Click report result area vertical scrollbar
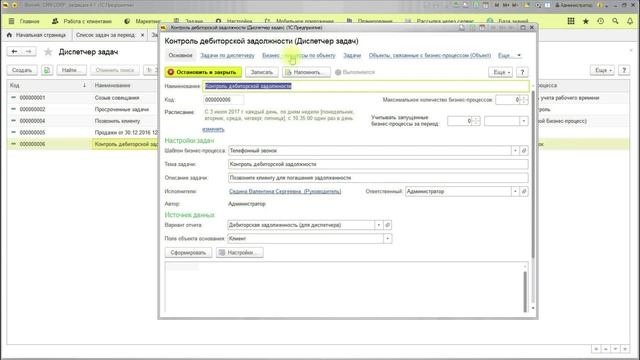The image size is (640, 360). (x=525, y=291)
